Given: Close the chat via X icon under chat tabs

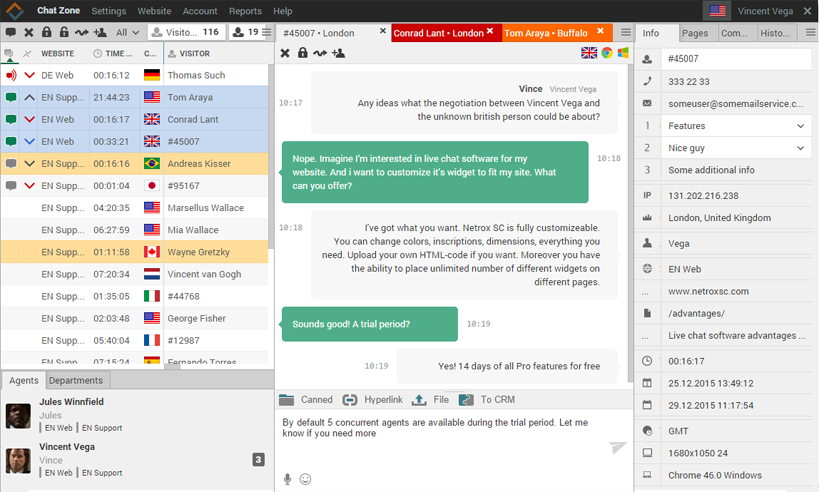Looking at the screenshot, I should coord(285,53).
